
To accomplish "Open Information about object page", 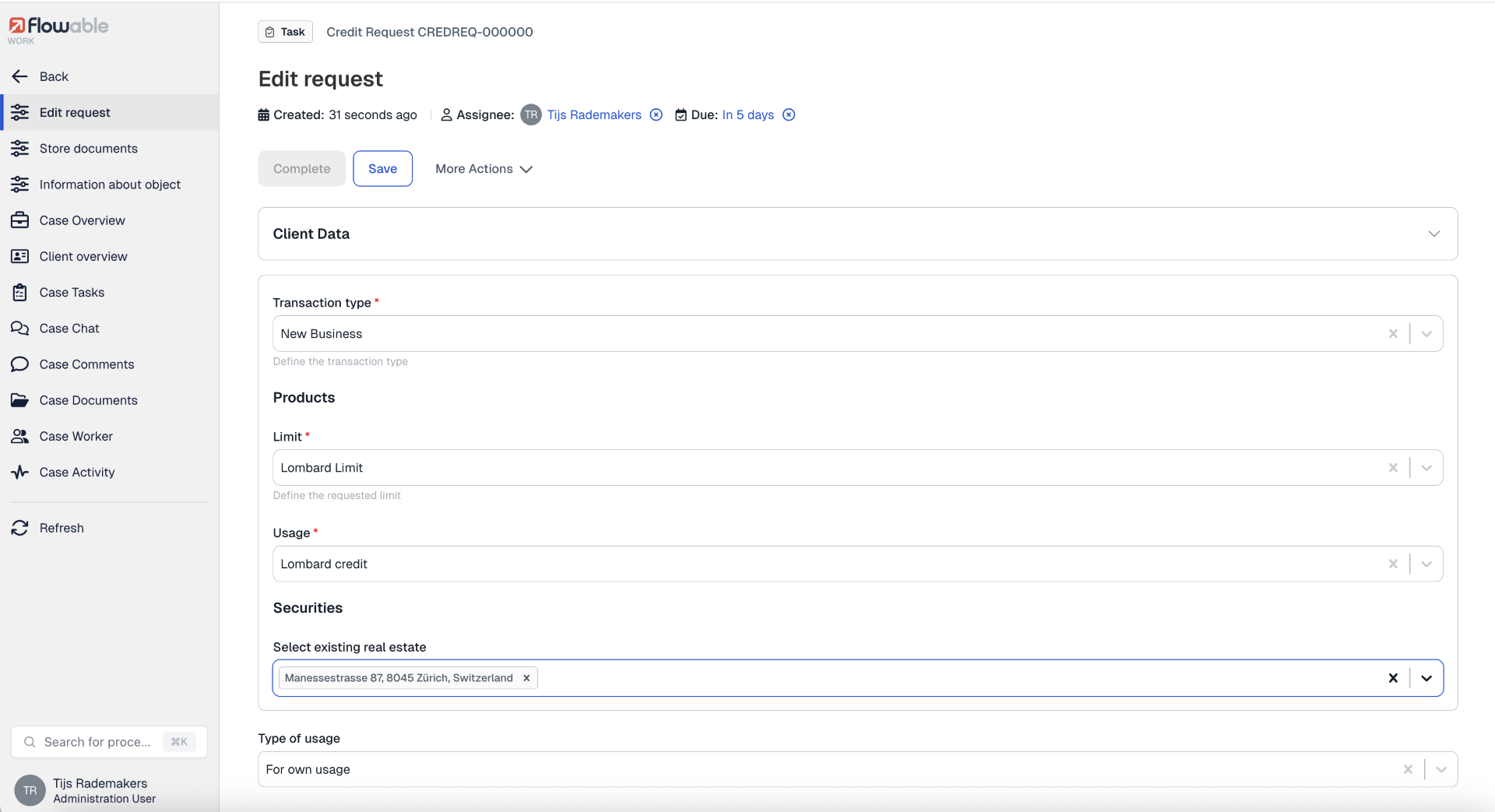I will tap(110, 185).
